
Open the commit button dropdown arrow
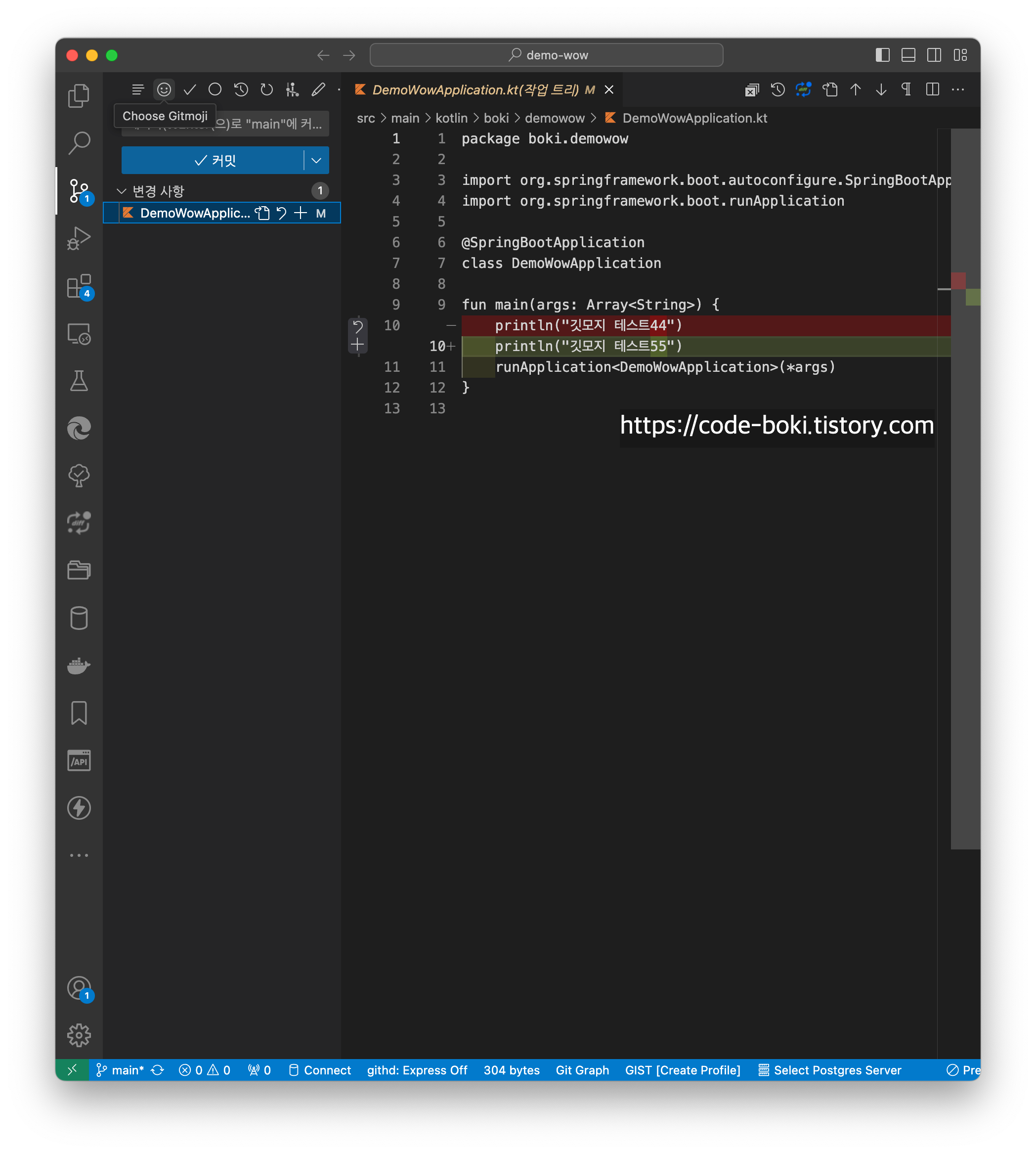(x=316, y=161)
